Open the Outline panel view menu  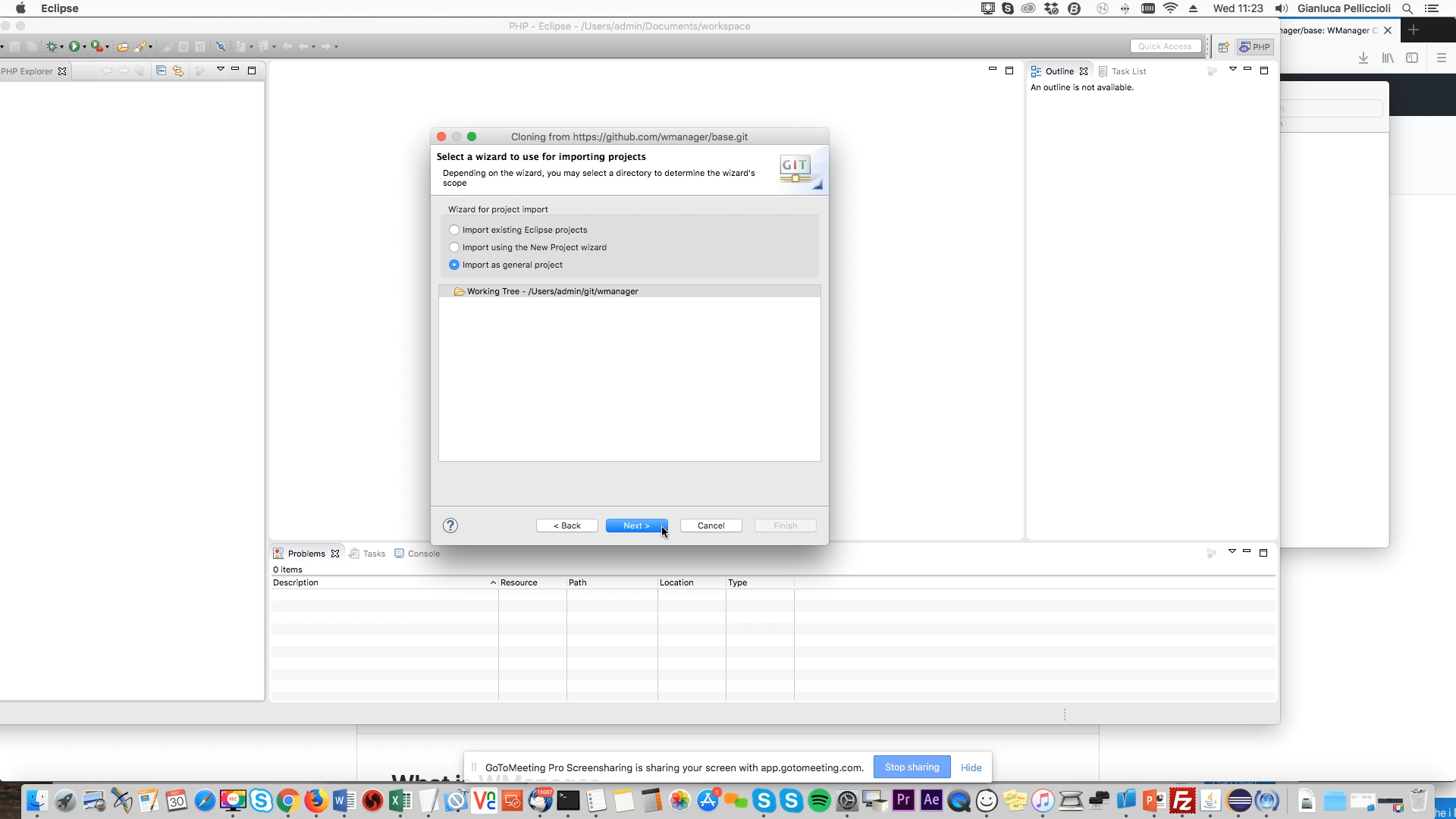(x=1232, y=69)
